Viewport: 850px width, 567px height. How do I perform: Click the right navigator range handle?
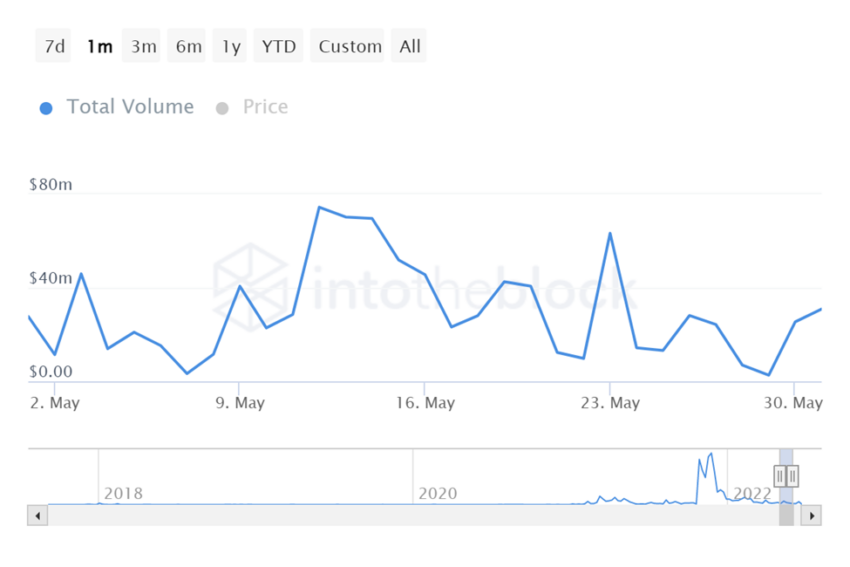tap(792, 476)
